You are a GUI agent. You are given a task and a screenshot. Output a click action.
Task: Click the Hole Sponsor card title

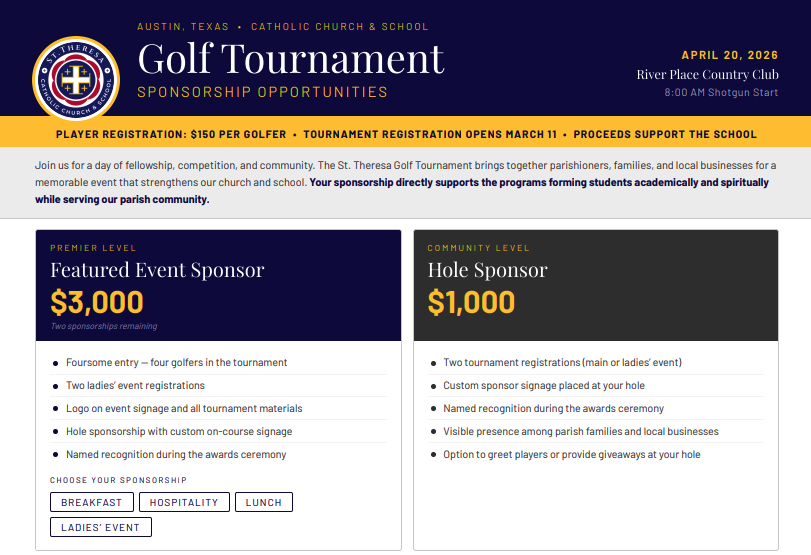[x=487, y=270]
